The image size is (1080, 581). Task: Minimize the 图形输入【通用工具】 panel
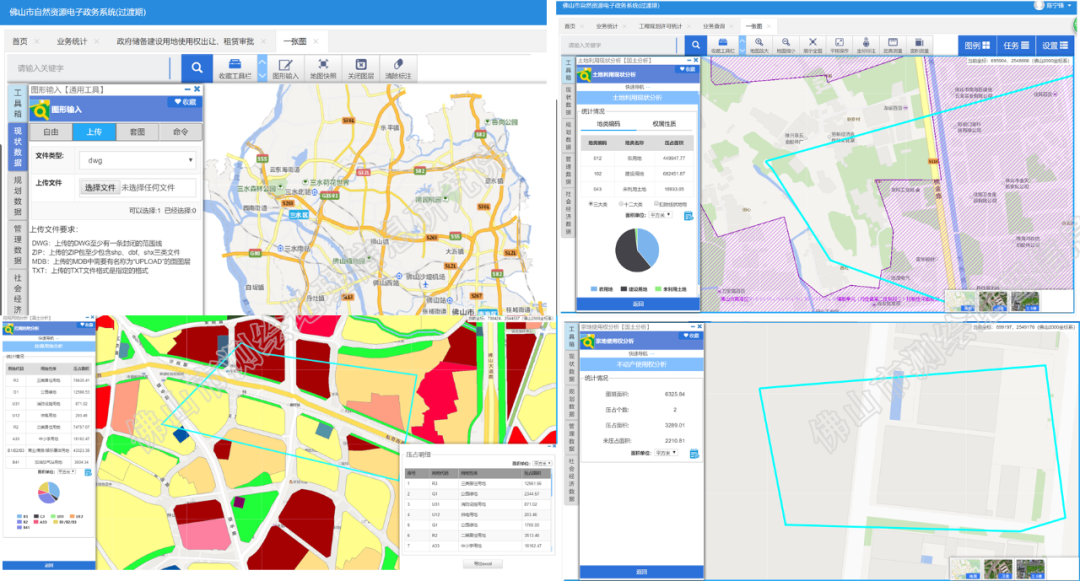click(x=187, y=89)
